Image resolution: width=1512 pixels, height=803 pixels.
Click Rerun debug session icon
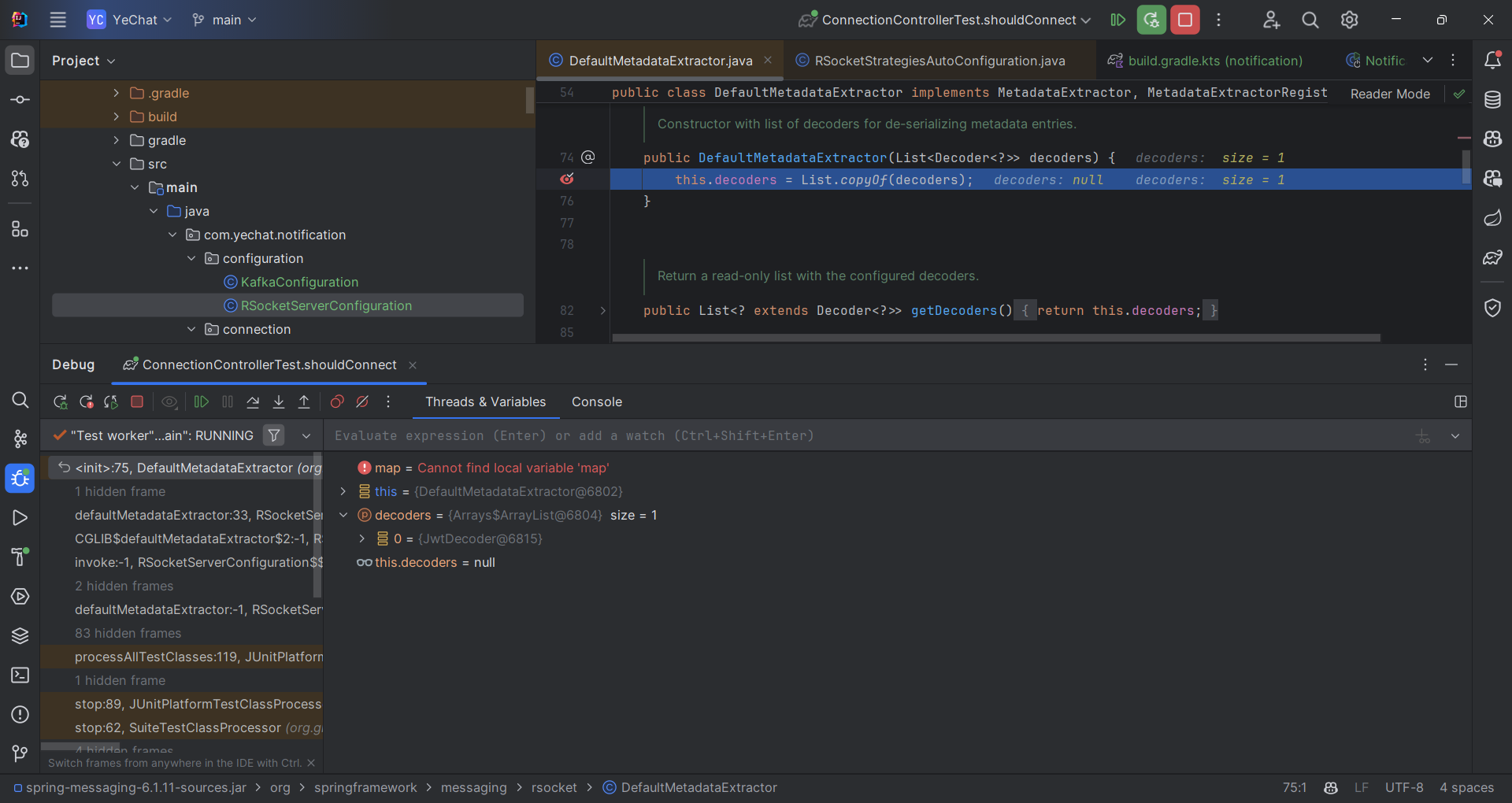click(60, 402)
